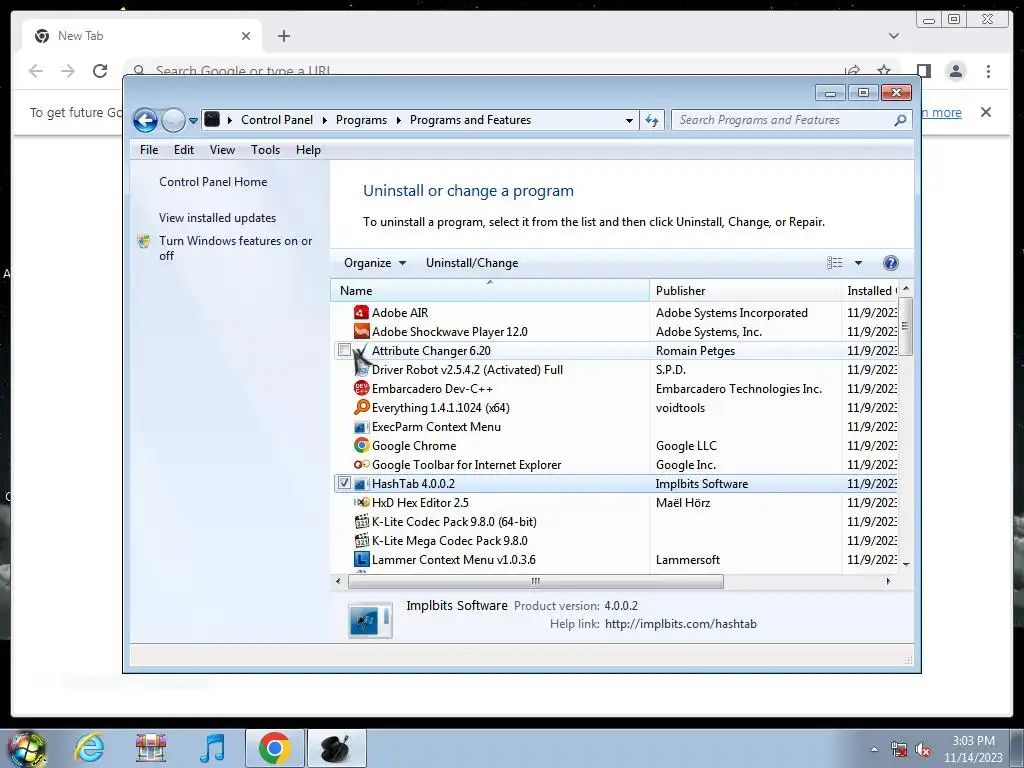Click the Embarcadero Dev-C++ icon
1024x768 pixels.
361,389
